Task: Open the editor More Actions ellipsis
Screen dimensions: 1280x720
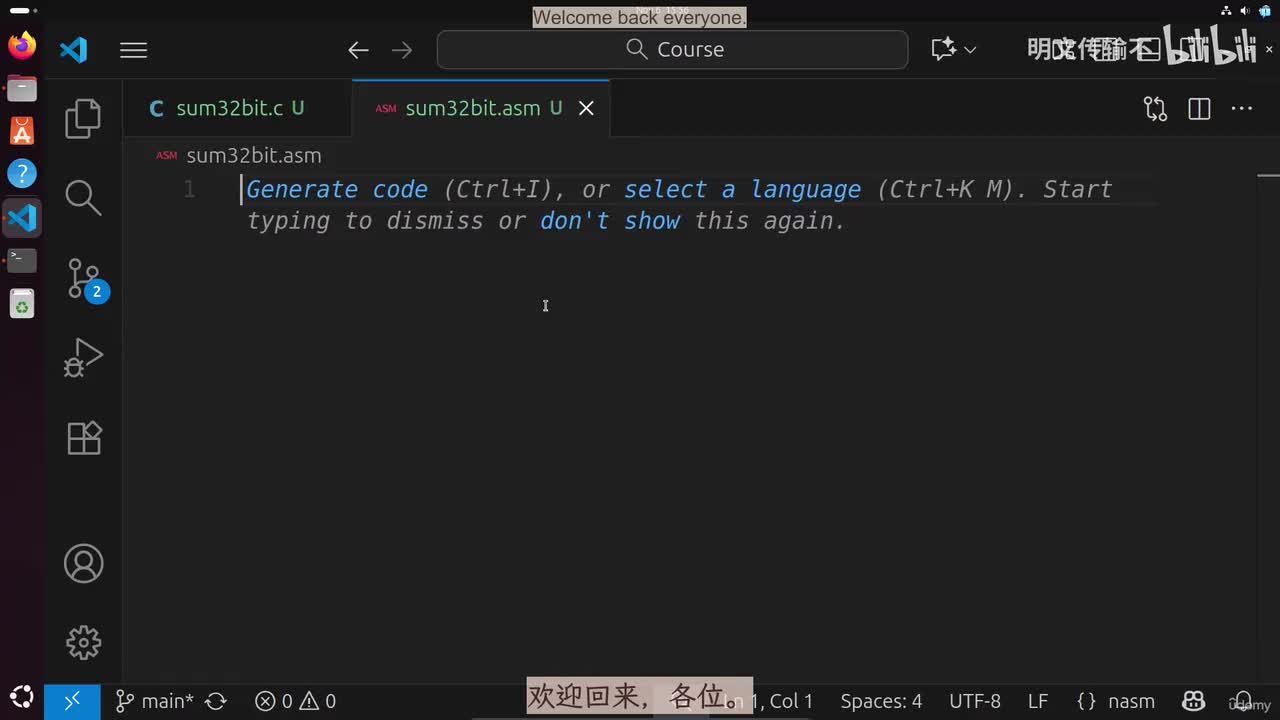Action: tap(1241, 109)
